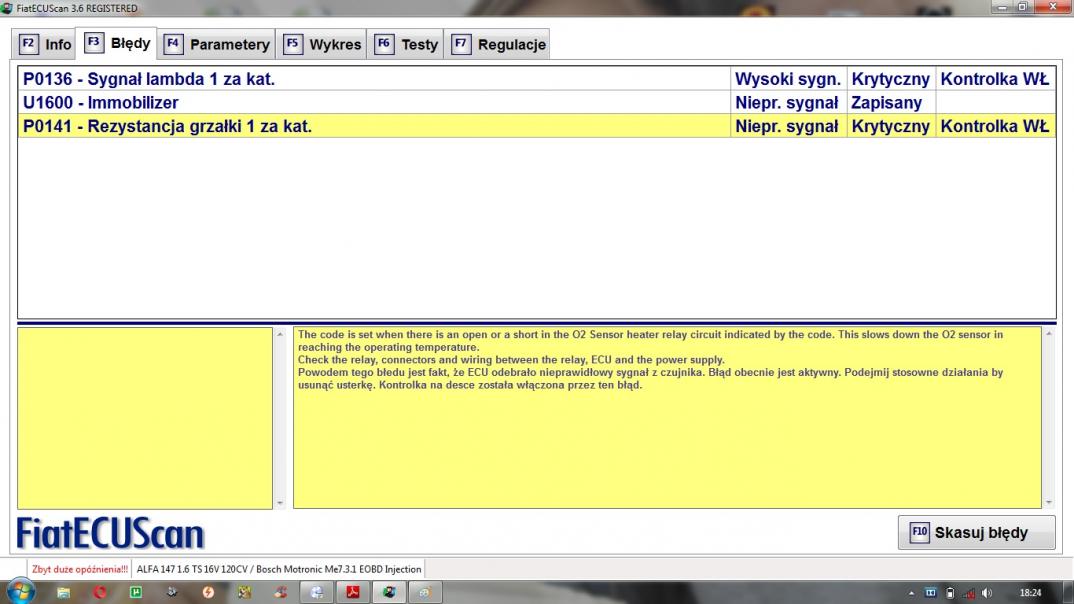
Task: Click the description panel's scroll-down arrow
Action: click(1049, 503)
